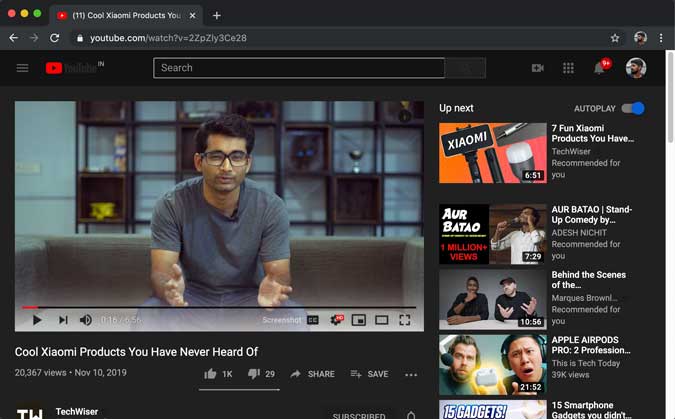Screen dimensions: 675x419
Task: Open 15 Gadgets video thumbnail
Action: click(x=492, y=410)
